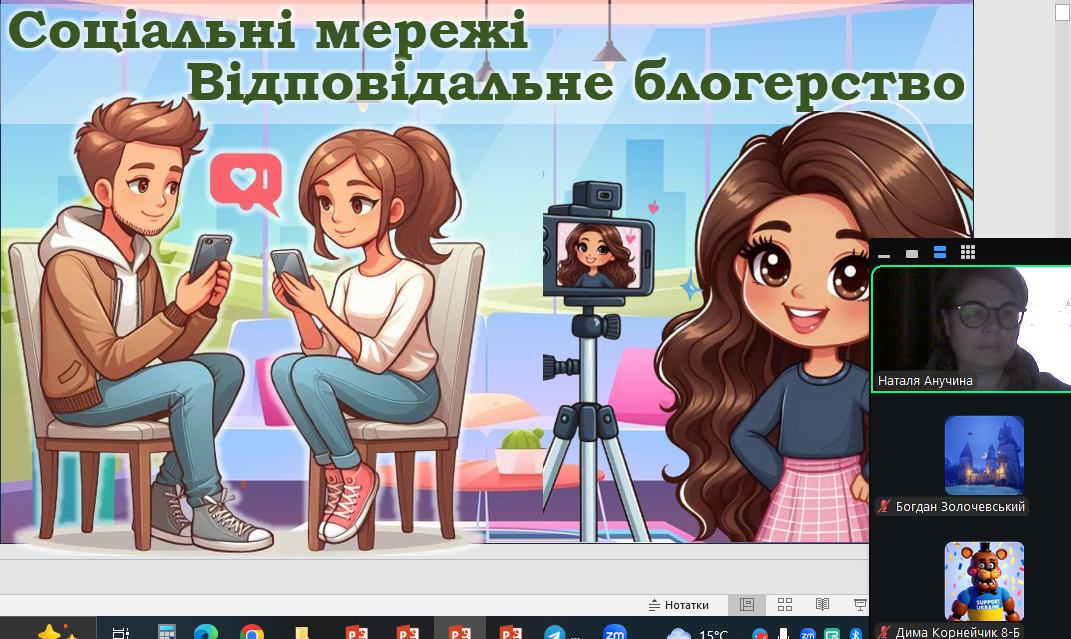Switch to Slide Sorter view
The width and height of the screenshot is (1071, 639).
tap(785, 605)
